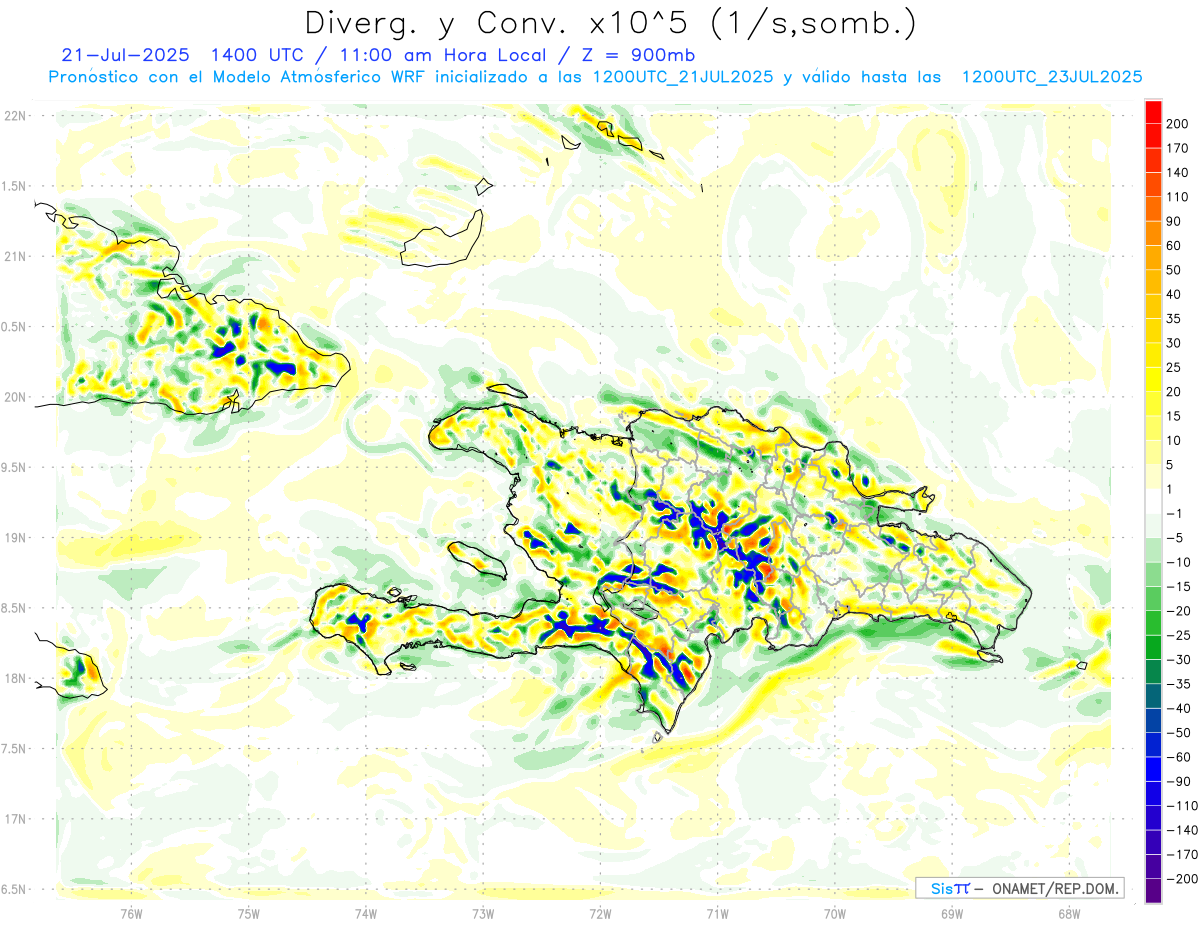The image size is (1200, 927).
Task: Click the 71W longitude label
Action: 717,913
